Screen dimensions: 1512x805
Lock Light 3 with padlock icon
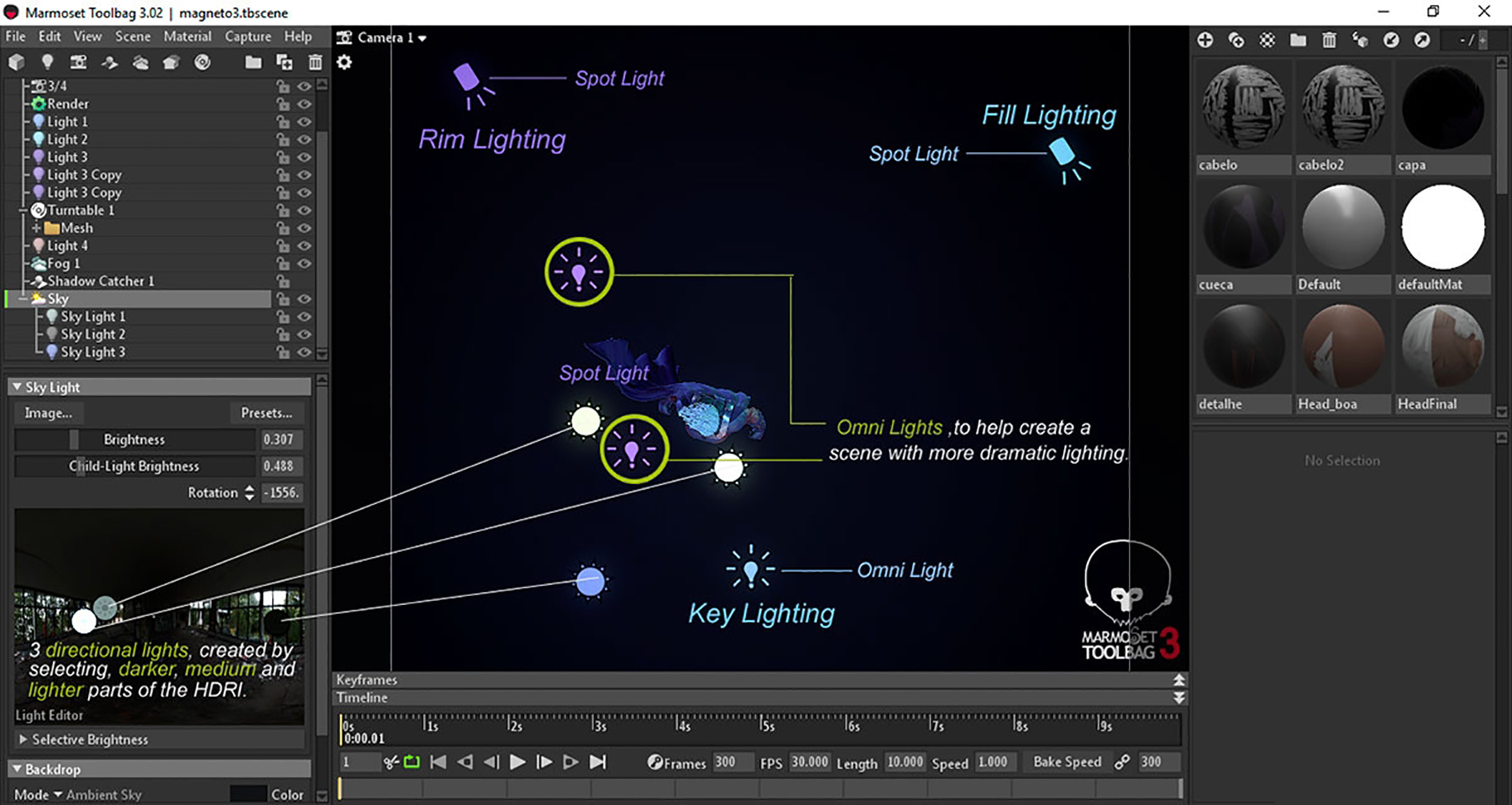tap(283, 157)
